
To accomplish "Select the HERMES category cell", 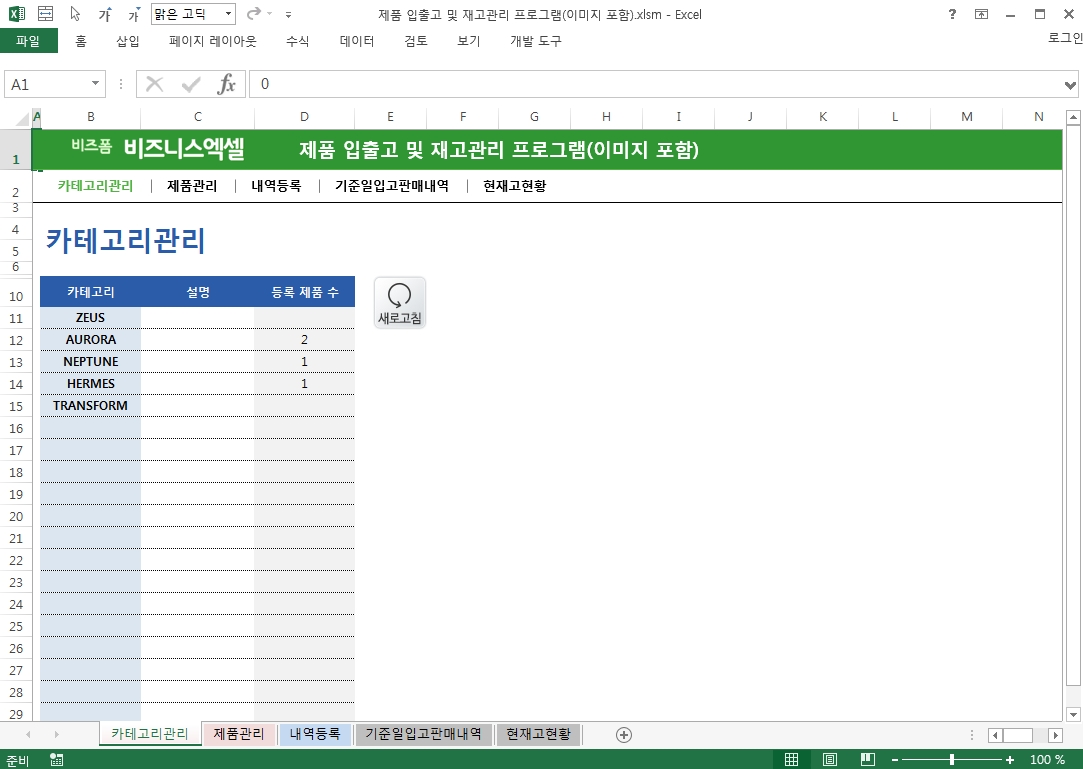I will (90, 384).
